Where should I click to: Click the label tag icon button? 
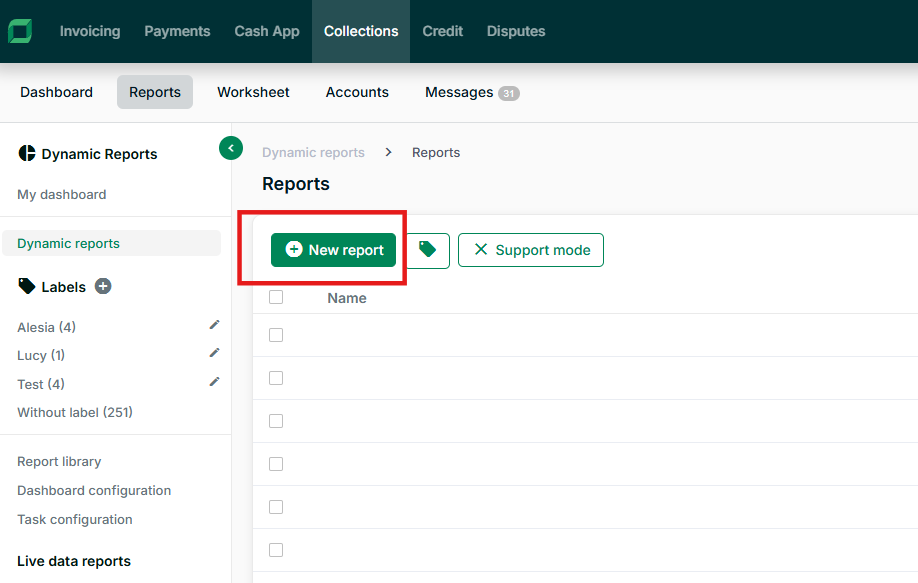point(428,250)
